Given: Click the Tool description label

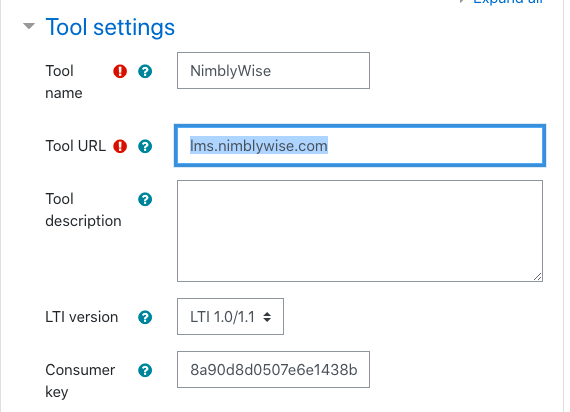Looking at the screenshot, I should (83, 210).
